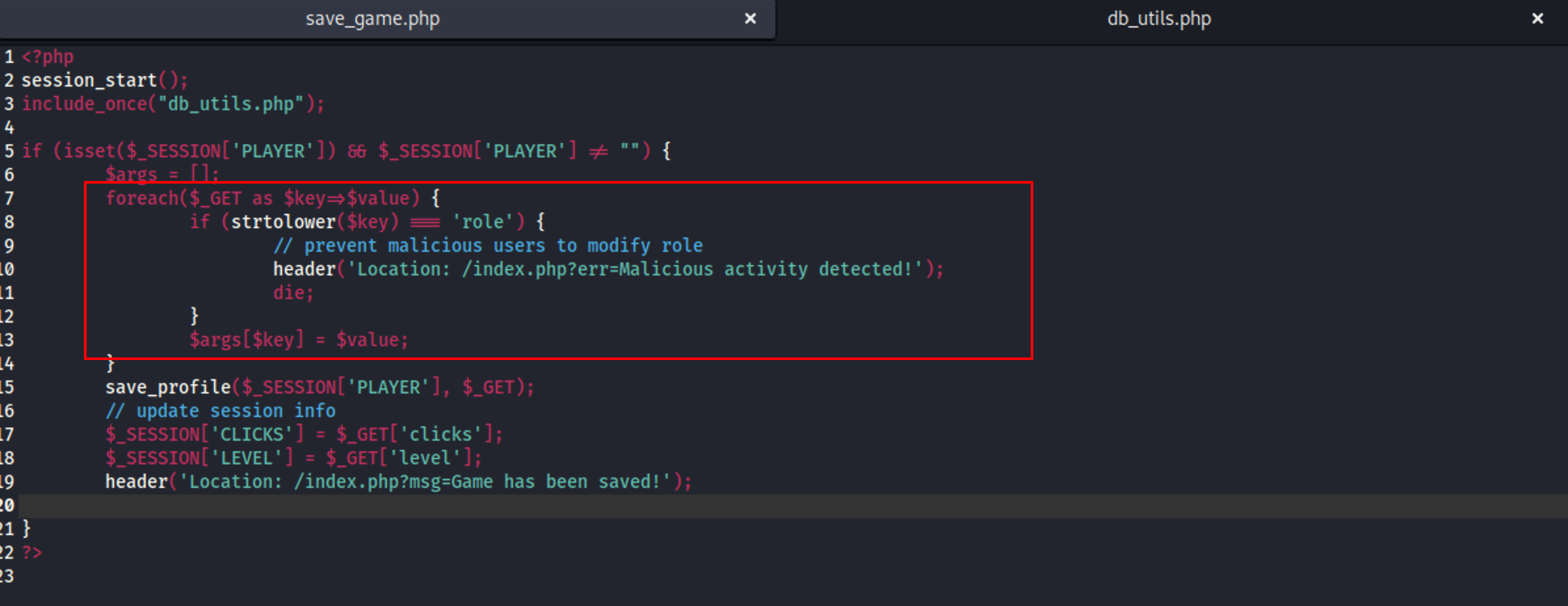Image resolution: width=1568 pixels, height=606 pixels.
Task: Close the save_game.php tab
Action: pyautogui.click(x=751, y=19)
